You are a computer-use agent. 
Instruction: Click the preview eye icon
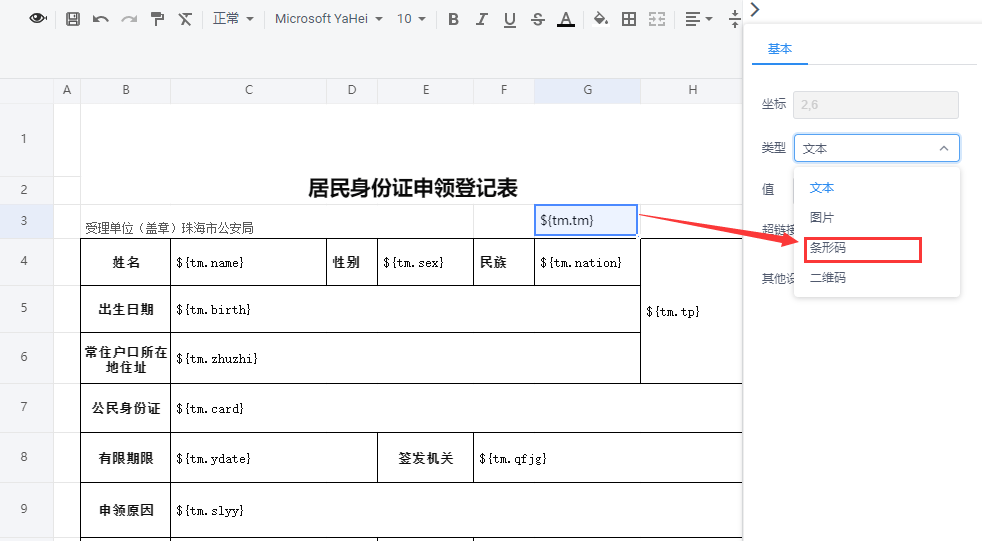38,19
